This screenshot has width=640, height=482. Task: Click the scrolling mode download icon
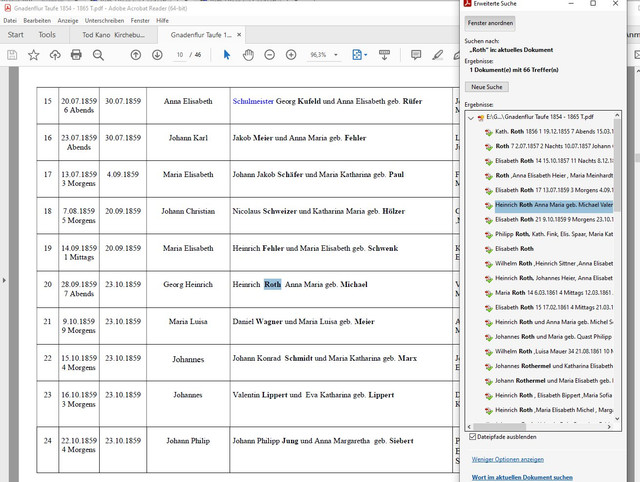pos(384,55)
